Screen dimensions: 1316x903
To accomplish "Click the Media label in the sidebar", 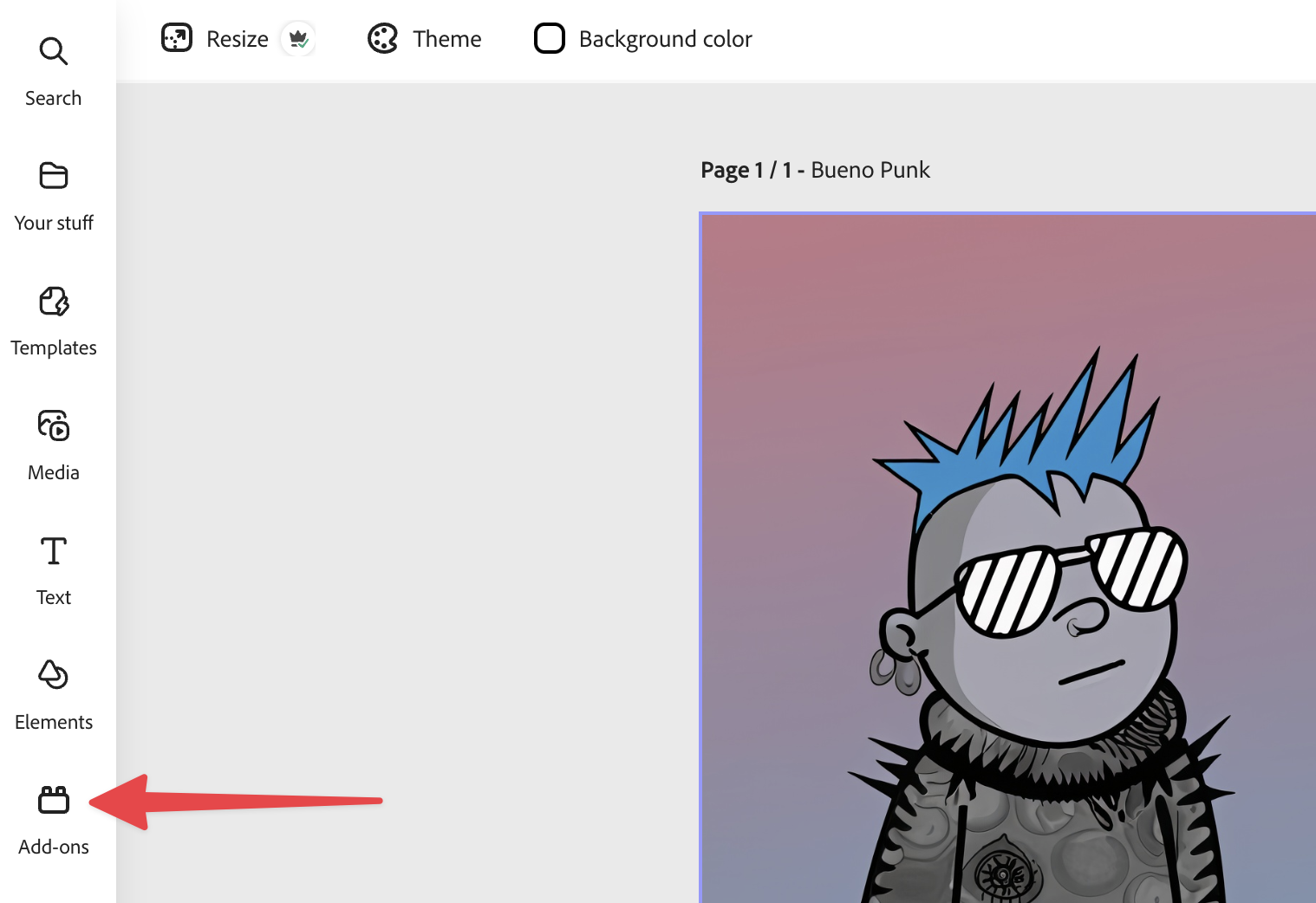I will point(54,472).
